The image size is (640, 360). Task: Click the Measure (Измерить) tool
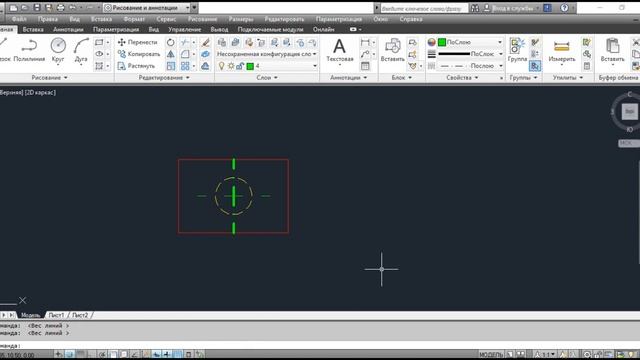coord(562,51)
